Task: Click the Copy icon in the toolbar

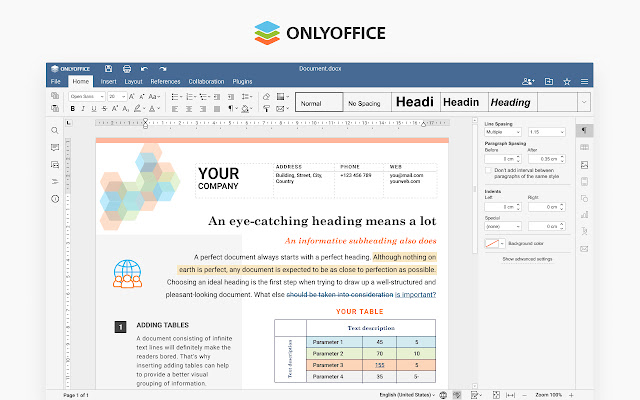Action: click(55, 96)
